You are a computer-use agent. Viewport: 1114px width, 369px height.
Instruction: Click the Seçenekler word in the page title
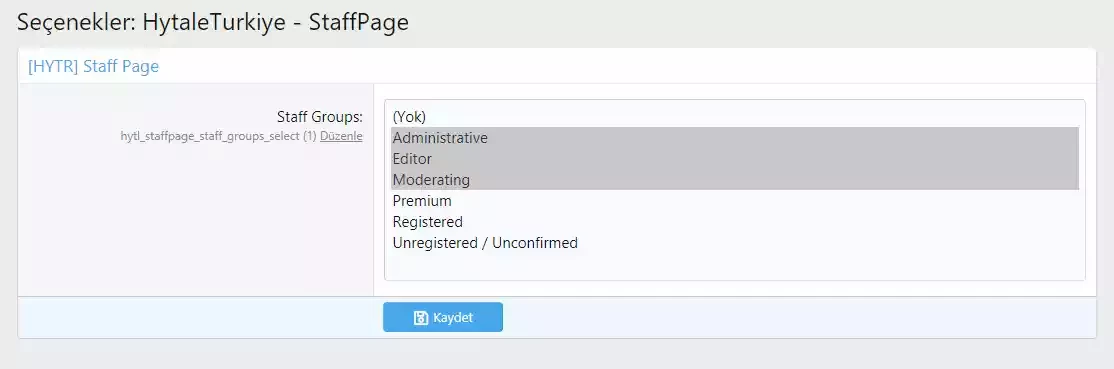pyautogui.click(x=73, y=22)
